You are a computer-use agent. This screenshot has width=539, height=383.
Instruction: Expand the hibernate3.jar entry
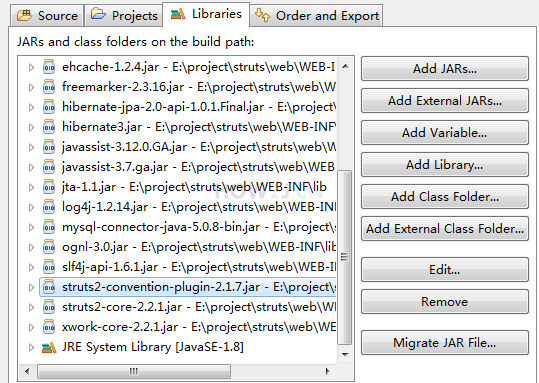31,127
